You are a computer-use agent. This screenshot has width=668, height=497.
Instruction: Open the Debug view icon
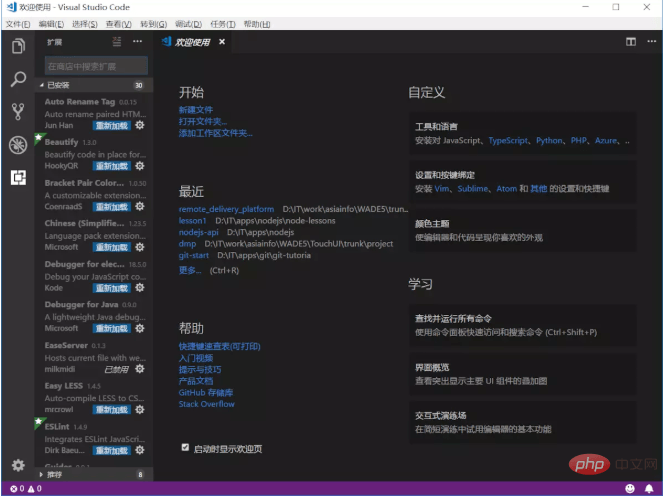pos(18,145)
